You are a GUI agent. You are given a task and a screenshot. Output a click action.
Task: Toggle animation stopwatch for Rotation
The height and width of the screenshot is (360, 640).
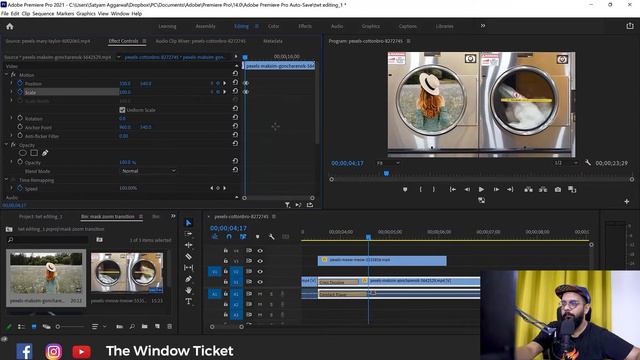point(20,118)
